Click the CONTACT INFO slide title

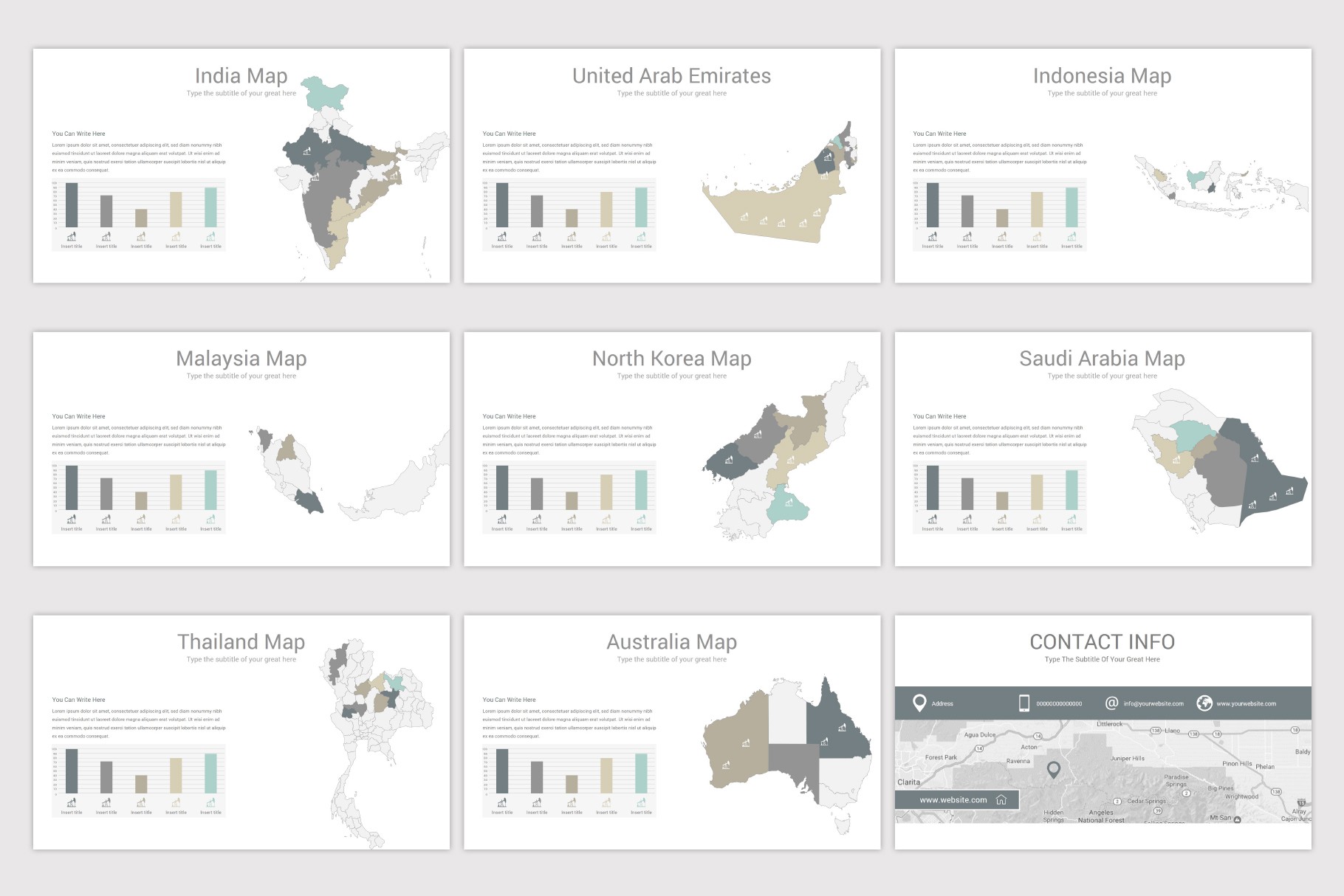click(1102, 641)
